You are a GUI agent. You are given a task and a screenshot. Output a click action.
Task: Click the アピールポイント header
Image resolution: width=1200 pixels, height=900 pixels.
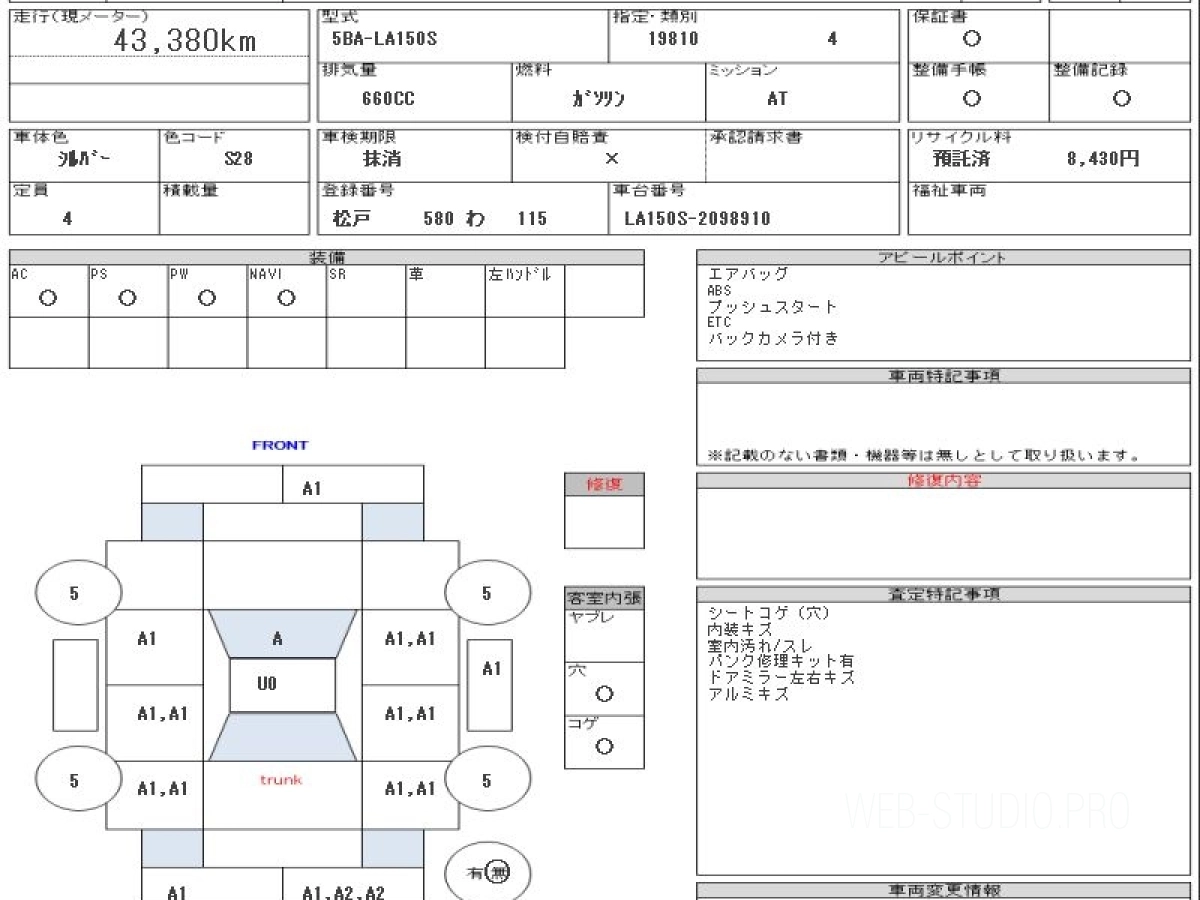coord(943,257)
